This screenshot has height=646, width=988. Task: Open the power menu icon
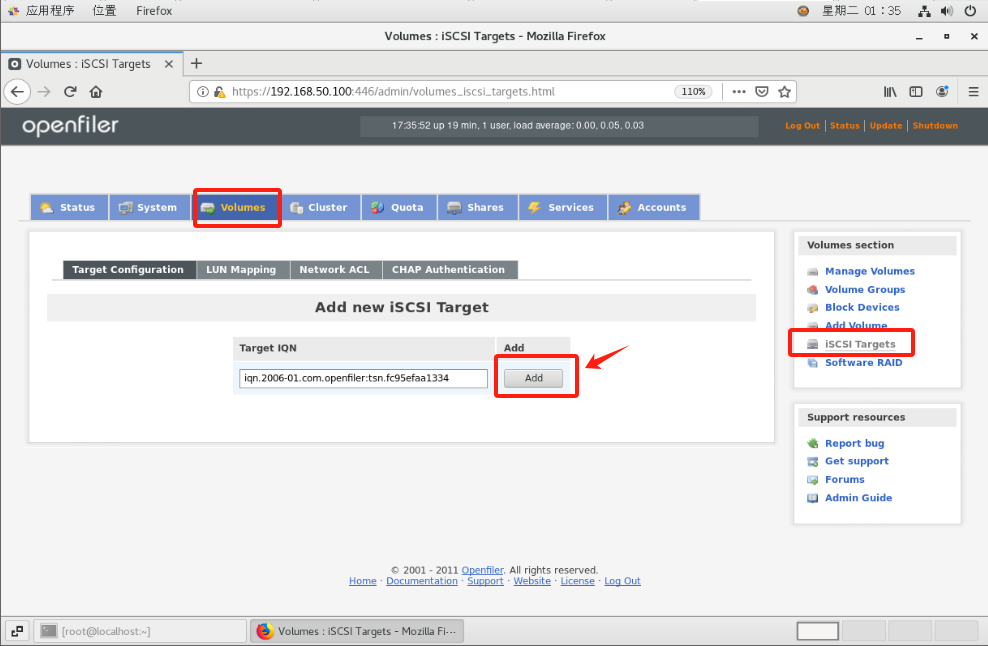[x=970, y=11]
